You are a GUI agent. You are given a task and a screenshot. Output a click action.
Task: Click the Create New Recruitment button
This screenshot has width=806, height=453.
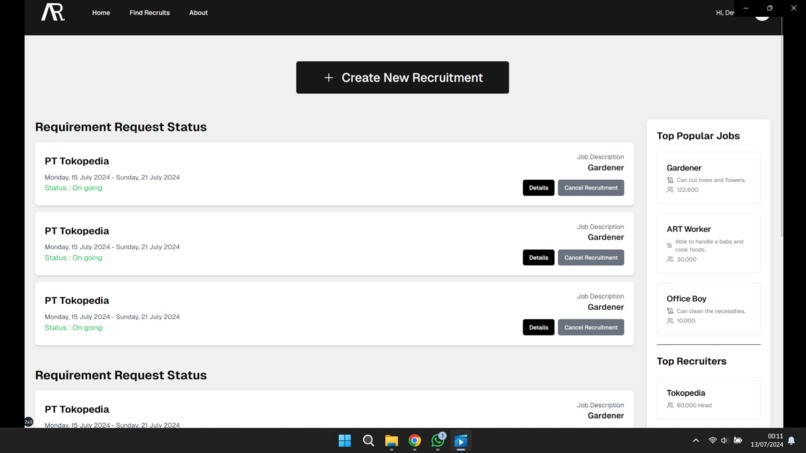[402, 78]
